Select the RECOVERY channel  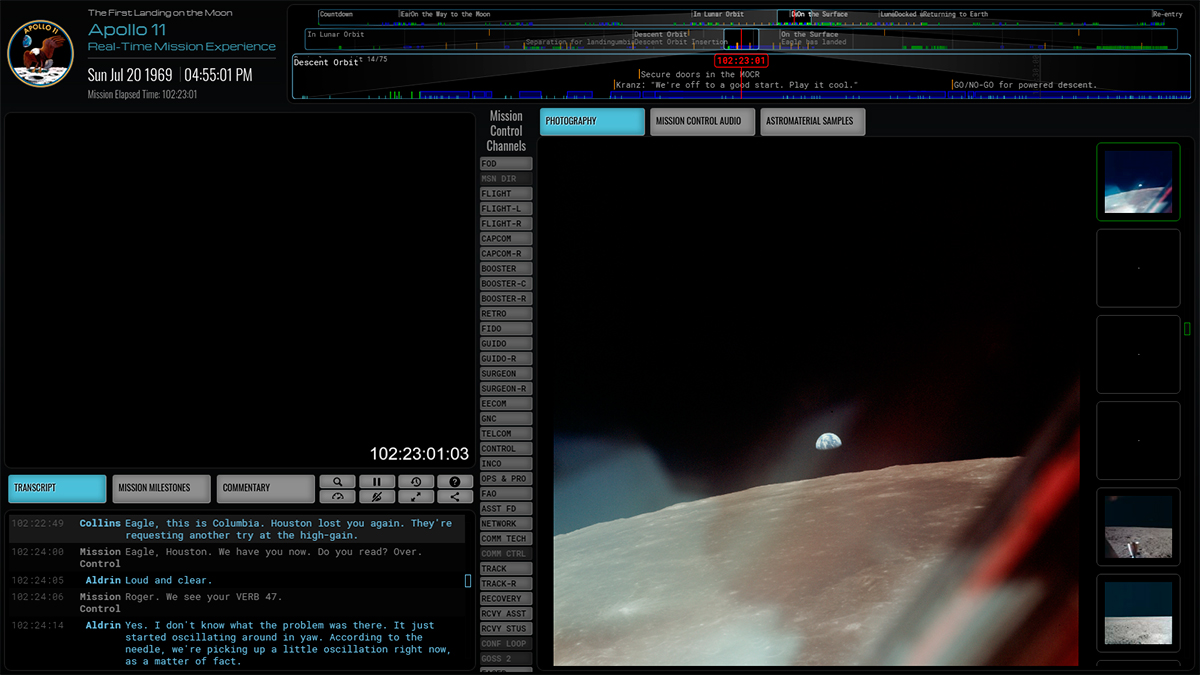coord(506,599)
